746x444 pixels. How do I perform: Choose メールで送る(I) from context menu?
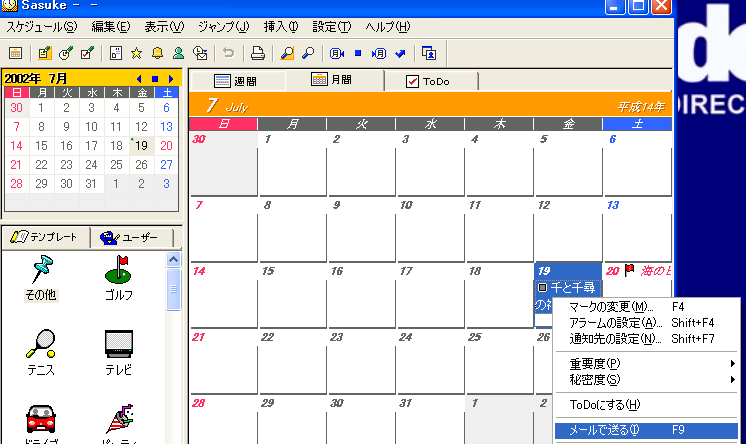(x=646, y=430)
